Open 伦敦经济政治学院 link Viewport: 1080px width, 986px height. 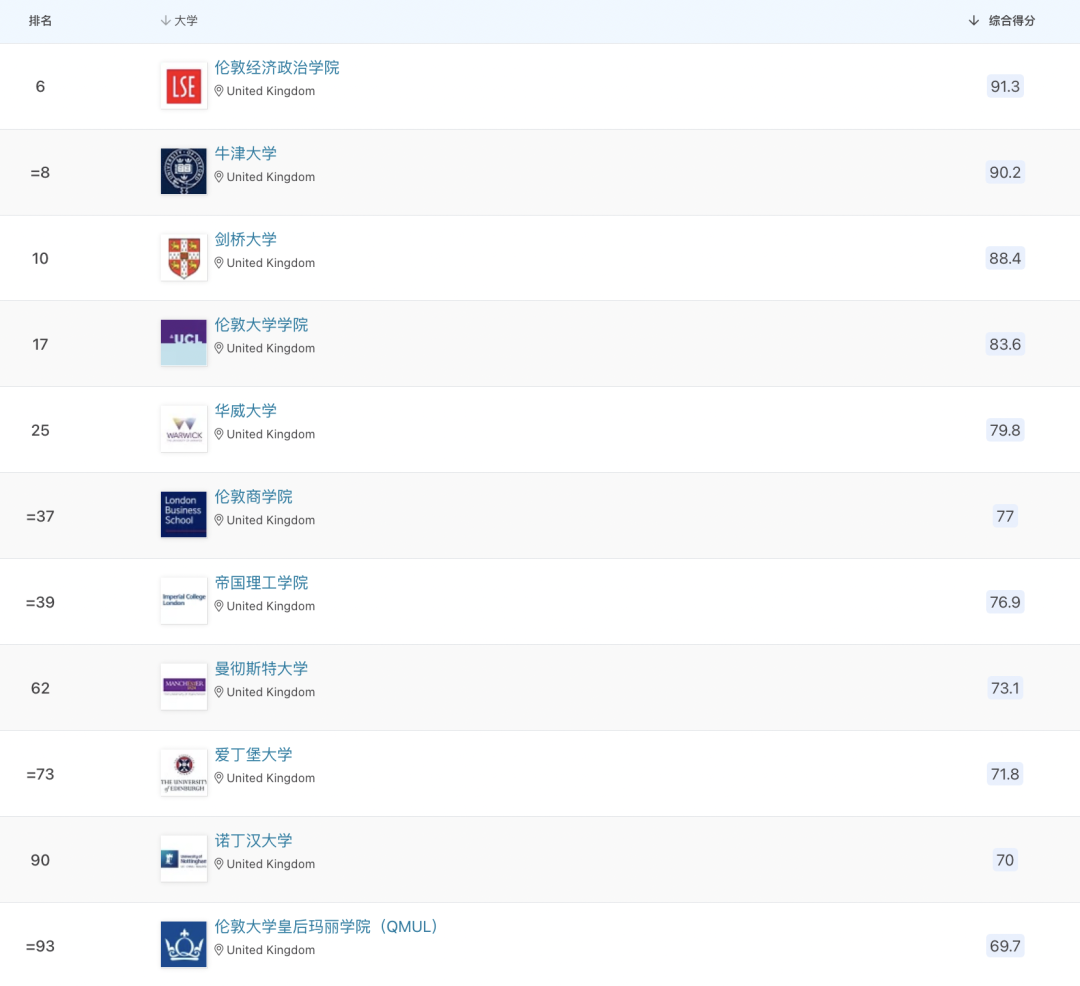pyautogui.click(x=277, y=67)
